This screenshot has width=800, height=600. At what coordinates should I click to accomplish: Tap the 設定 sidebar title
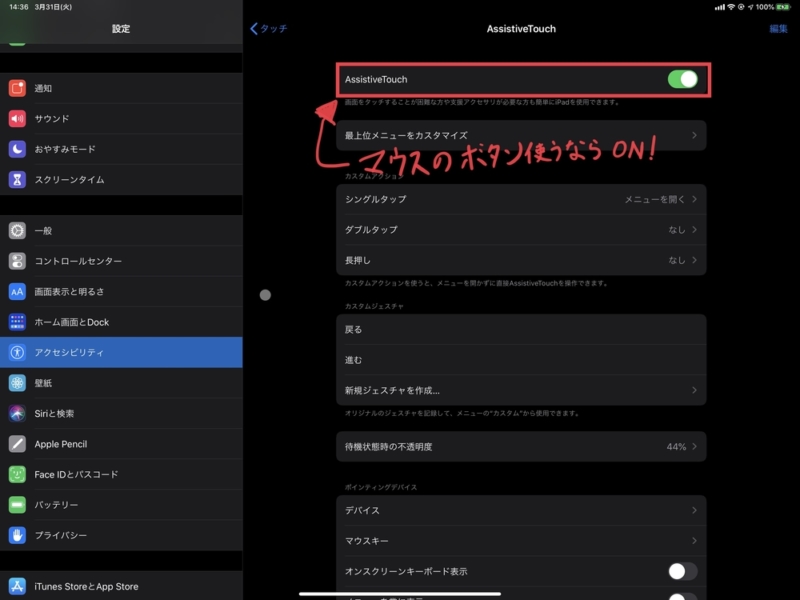tap(121, 29)
